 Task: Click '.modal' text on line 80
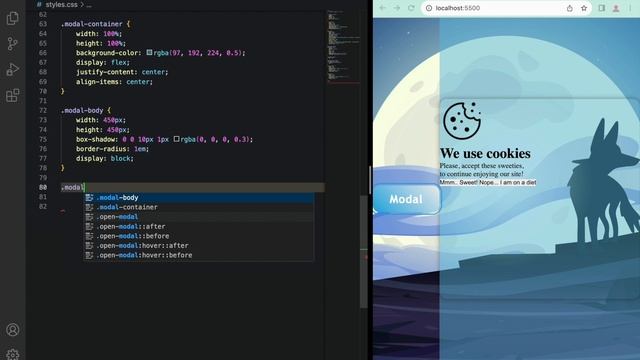click(72, 187)
